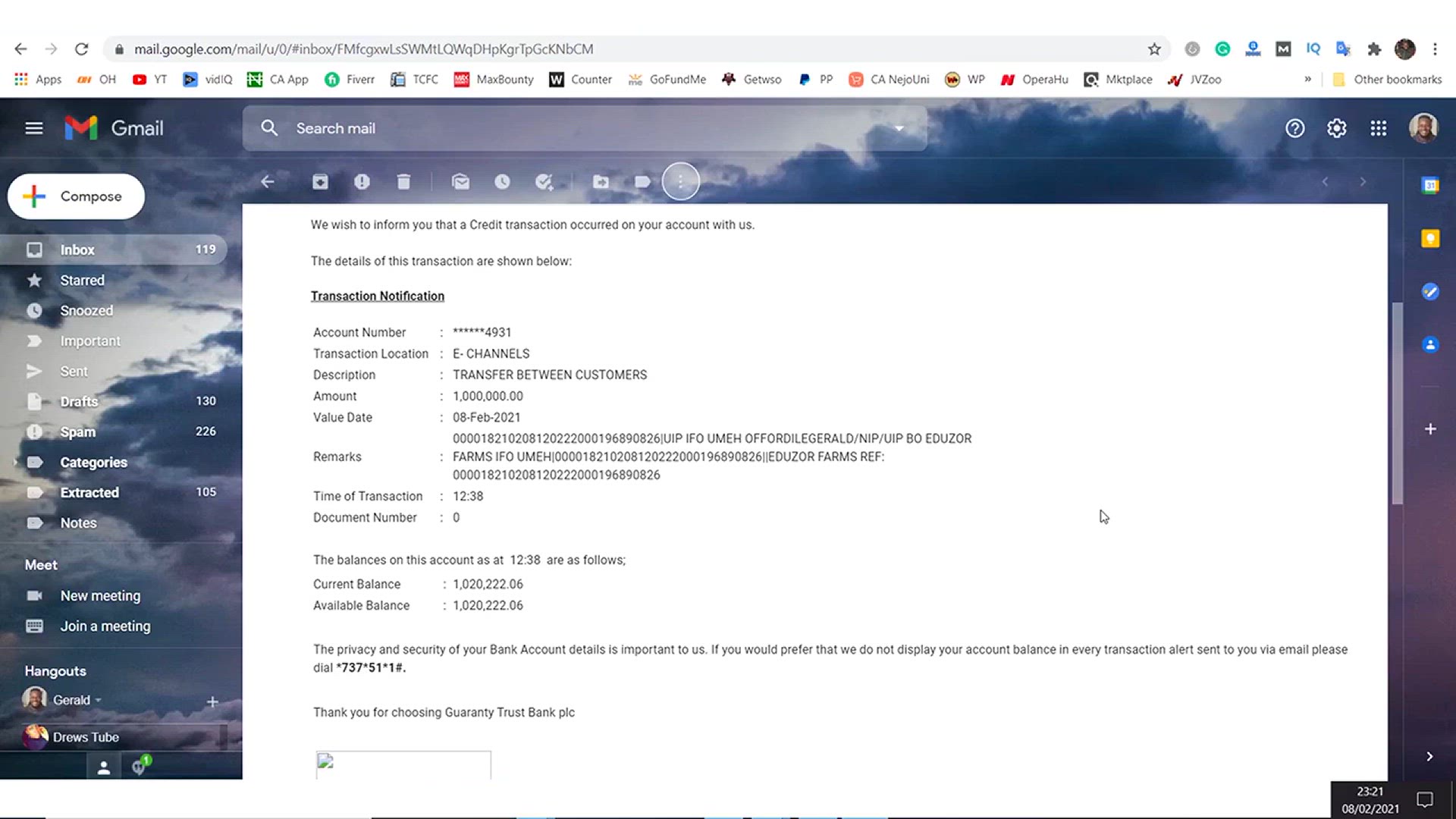Get add-ons with plus icon
The width and height of the screenshot is (1456, 819).
(x=1429, y=429)
